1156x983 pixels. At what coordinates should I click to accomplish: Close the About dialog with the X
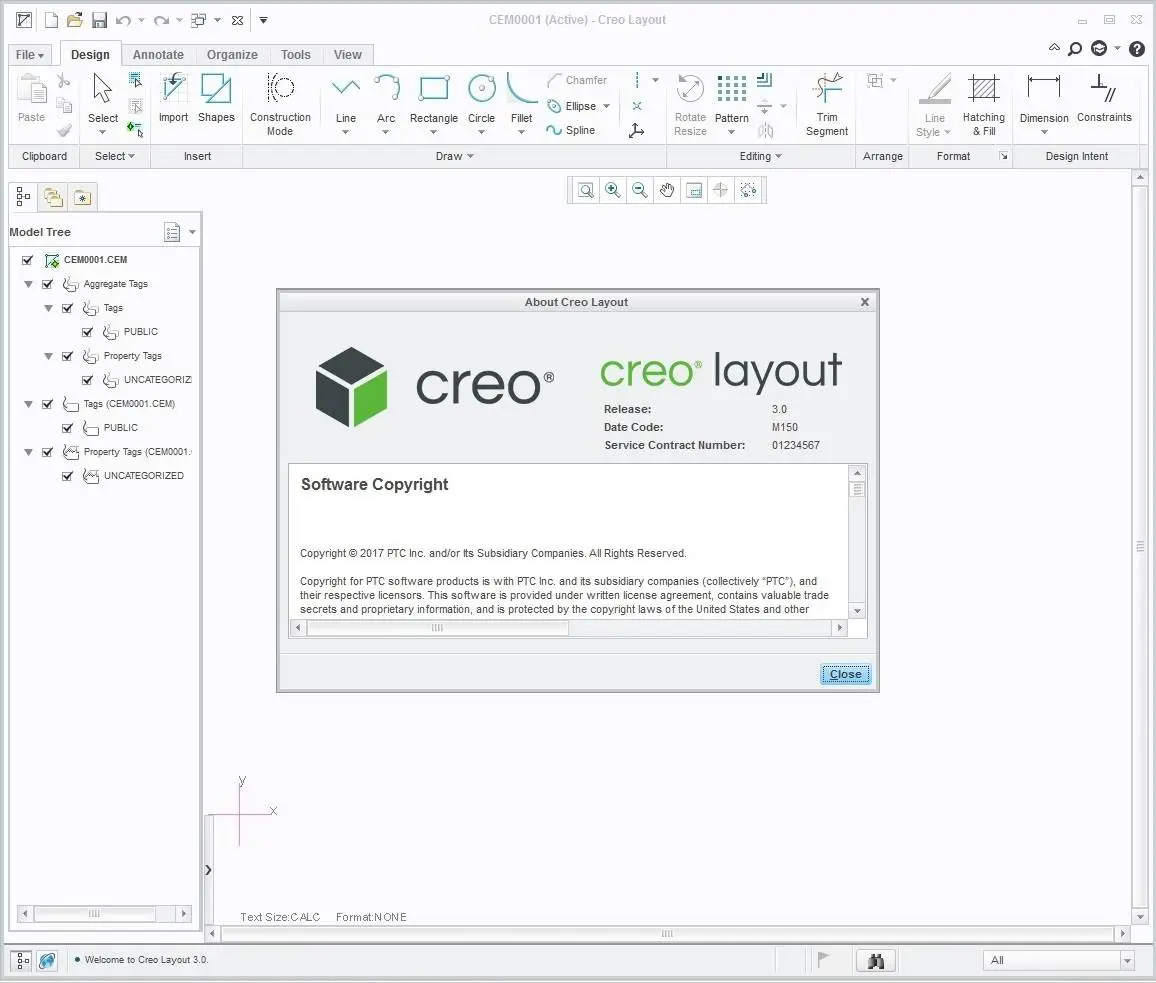[865, 302]
